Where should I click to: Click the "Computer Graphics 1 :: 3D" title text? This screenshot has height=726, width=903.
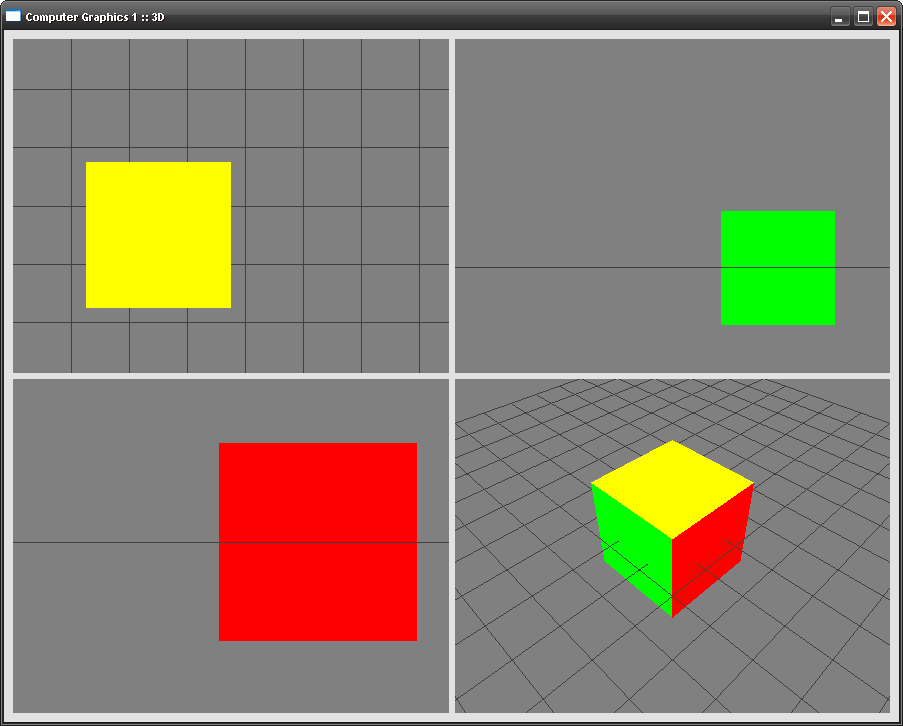[x=95, y=17]
